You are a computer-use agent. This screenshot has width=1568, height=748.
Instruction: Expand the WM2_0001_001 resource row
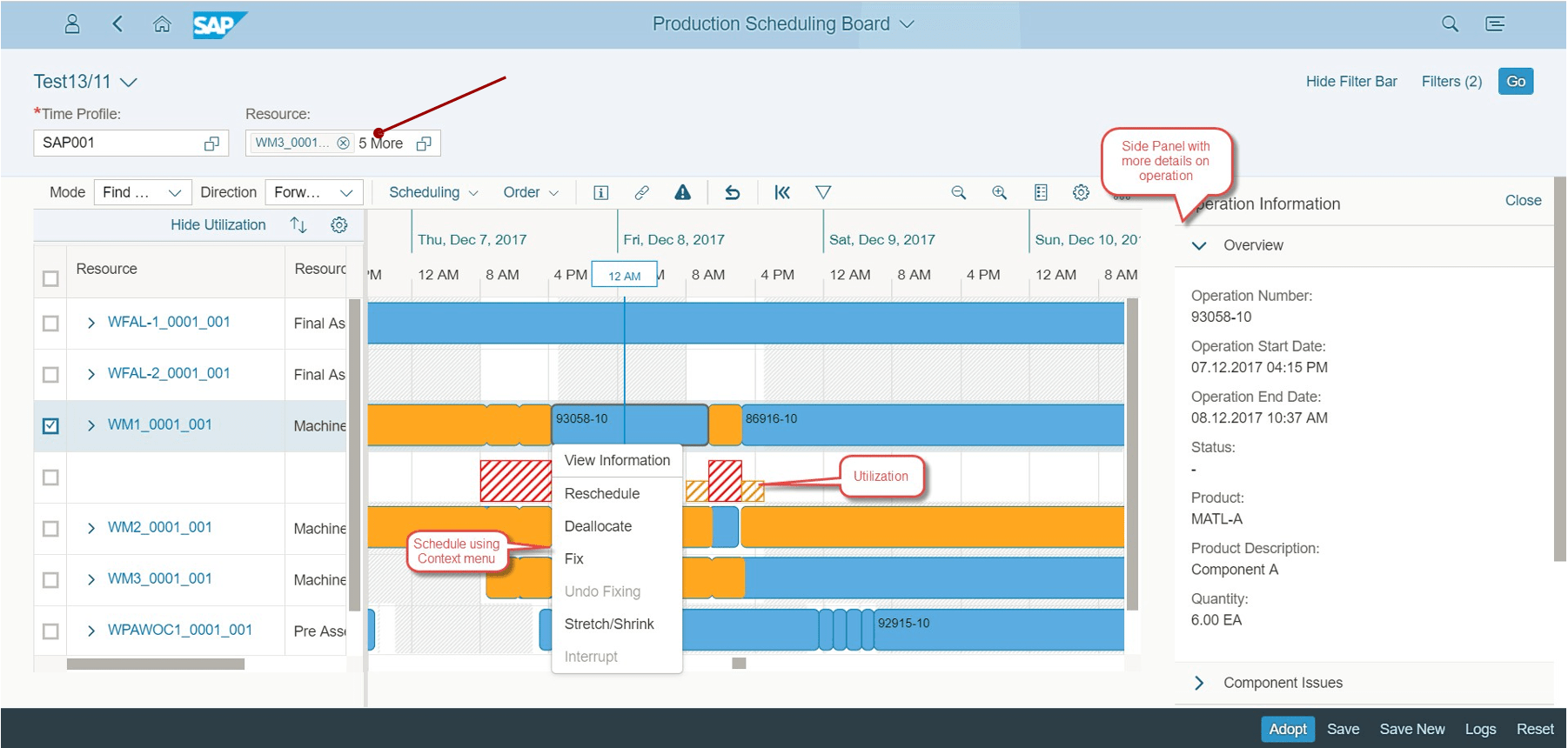point(91,528)
